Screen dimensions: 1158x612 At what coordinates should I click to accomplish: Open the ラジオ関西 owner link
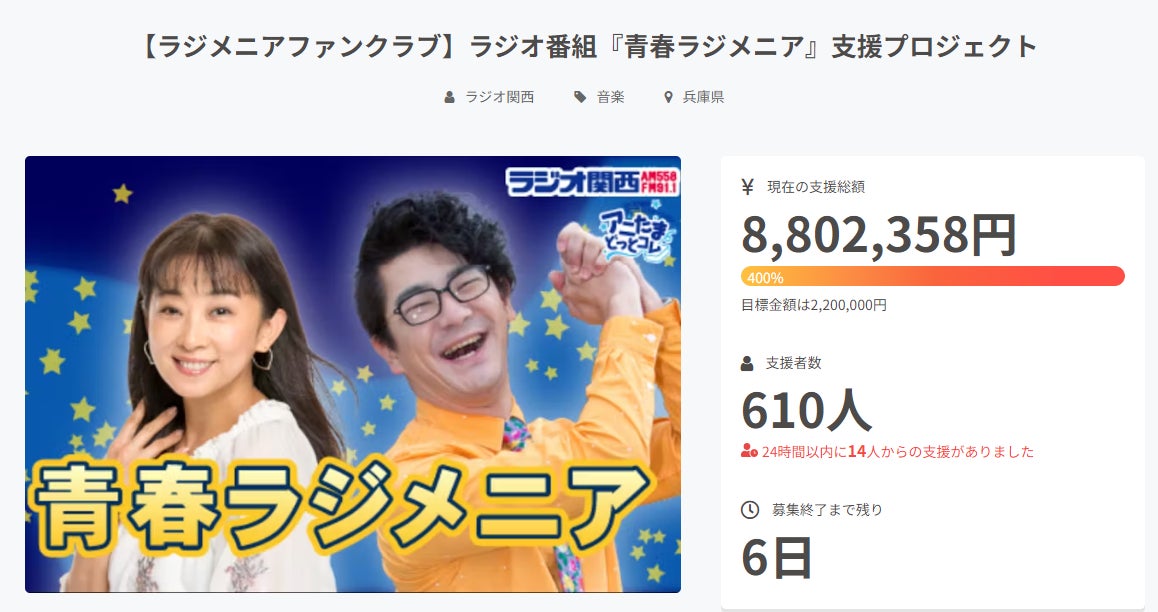click(499, 97)
